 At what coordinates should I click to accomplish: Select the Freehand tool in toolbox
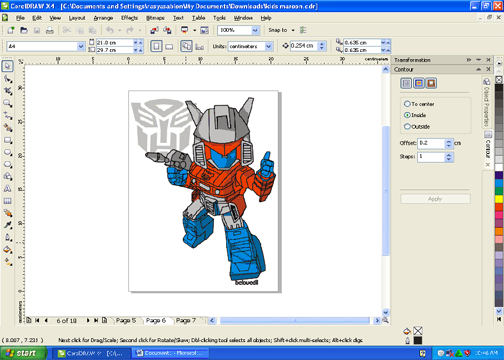[x=8, y=115]
